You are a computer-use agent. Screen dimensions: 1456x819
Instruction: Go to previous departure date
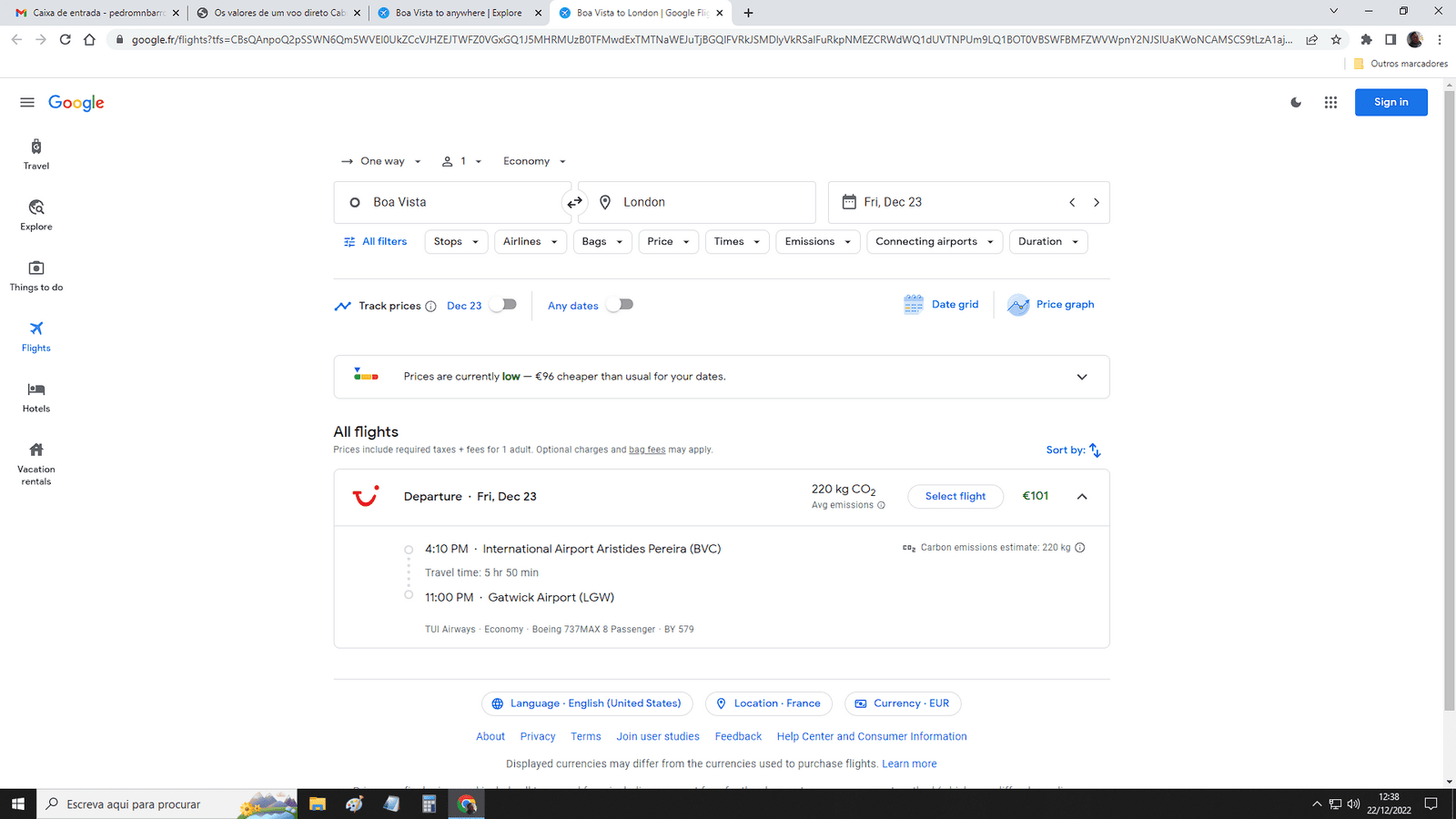click(1072, 202)
